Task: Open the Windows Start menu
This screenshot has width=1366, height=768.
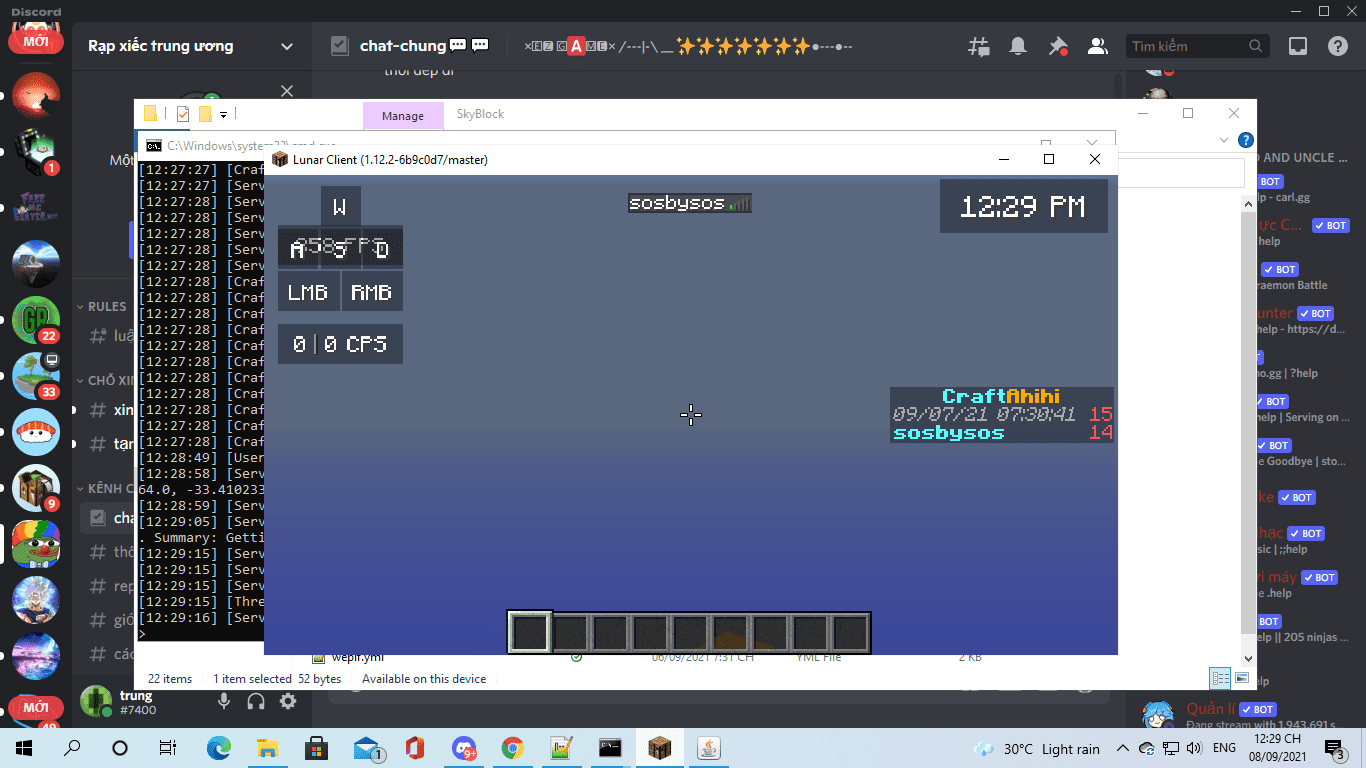Action: coord(24,748)
